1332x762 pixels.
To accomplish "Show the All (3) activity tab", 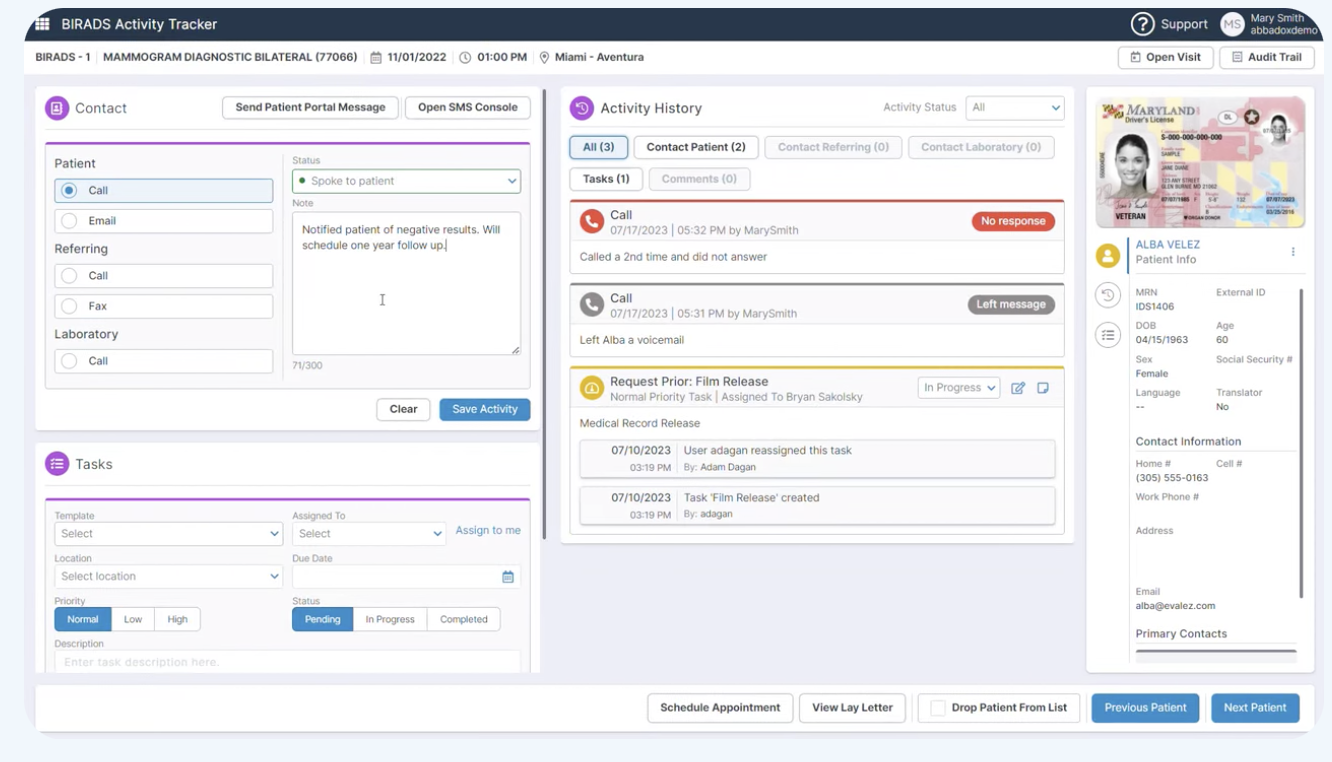I will point(599,147).
